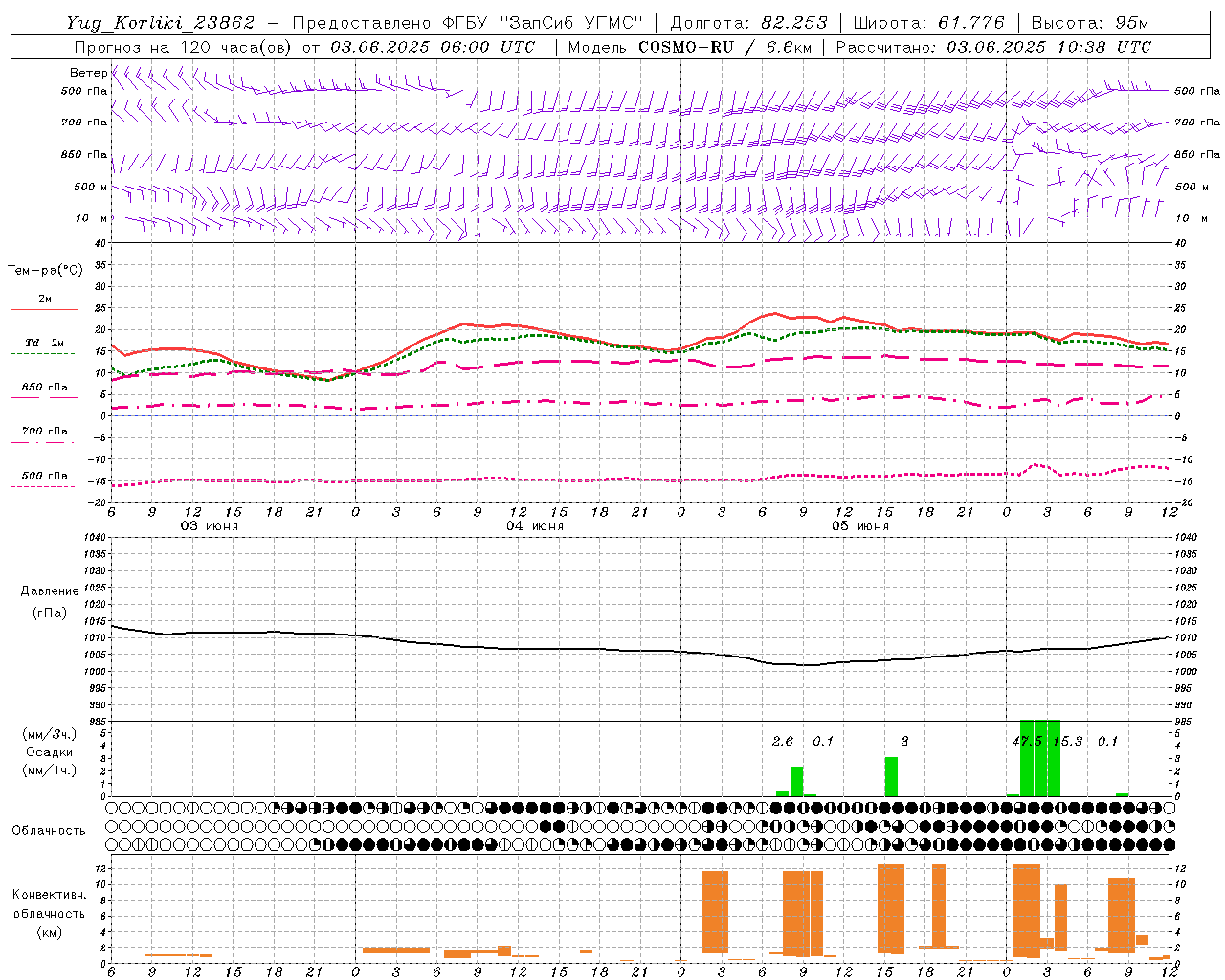This screenshot has width=1225, height=980.
Task: Click the 700 гПа temperature legend entry
Action: coord(44,432)
